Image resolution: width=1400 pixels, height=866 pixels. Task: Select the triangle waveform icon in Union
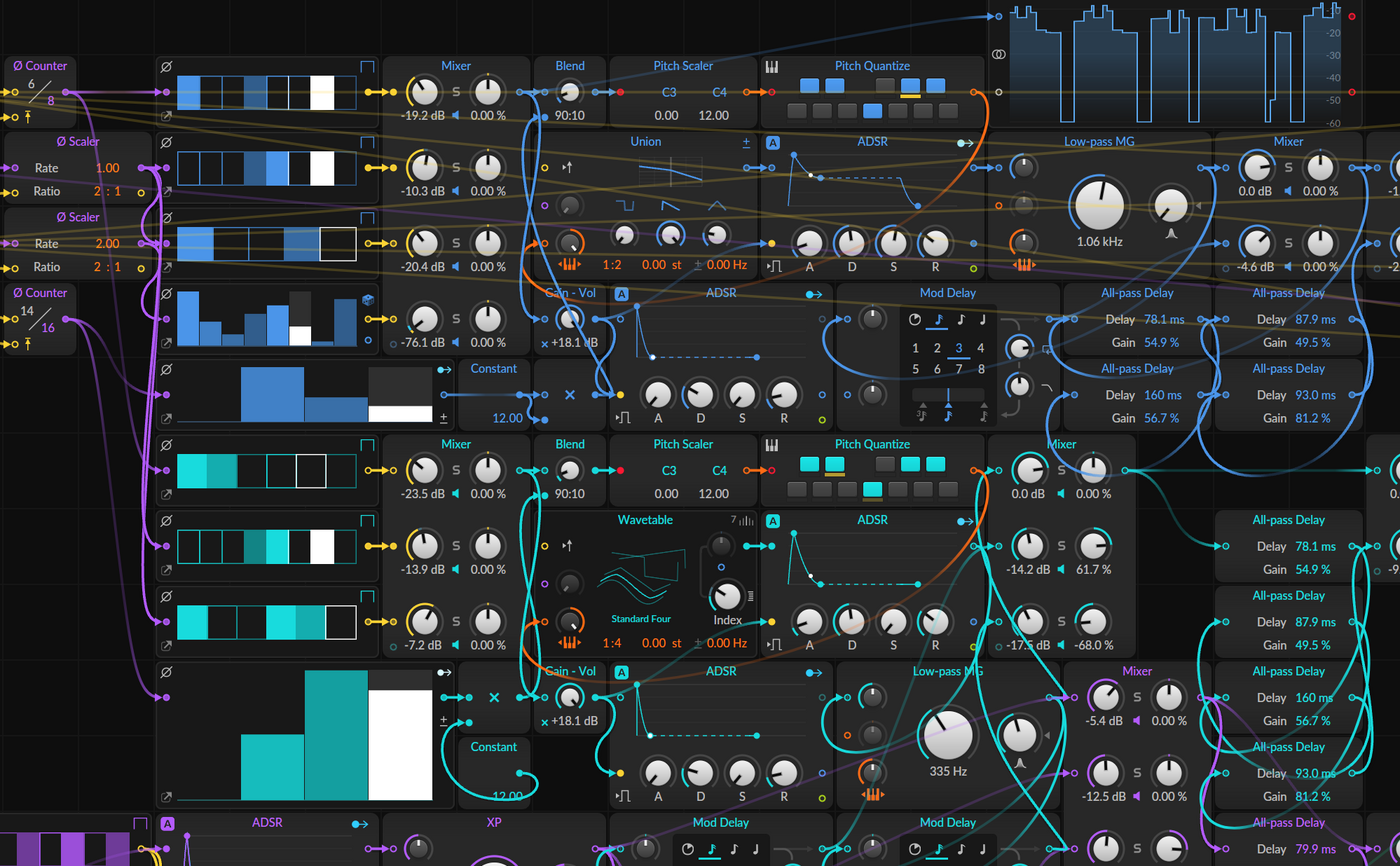point(716,205)
